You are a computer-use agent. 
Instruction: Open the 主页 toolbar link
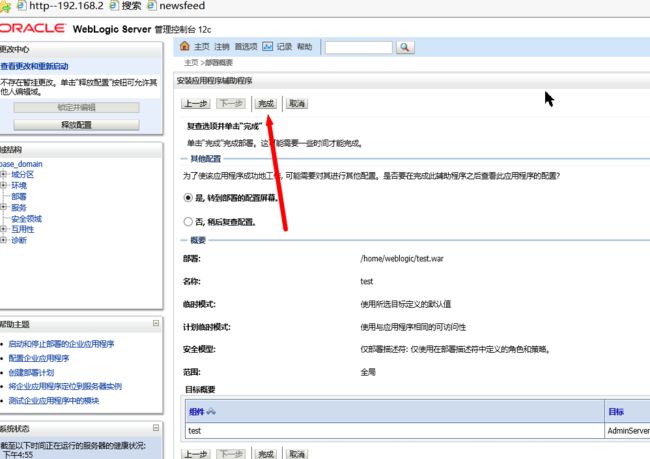(202, 47)
